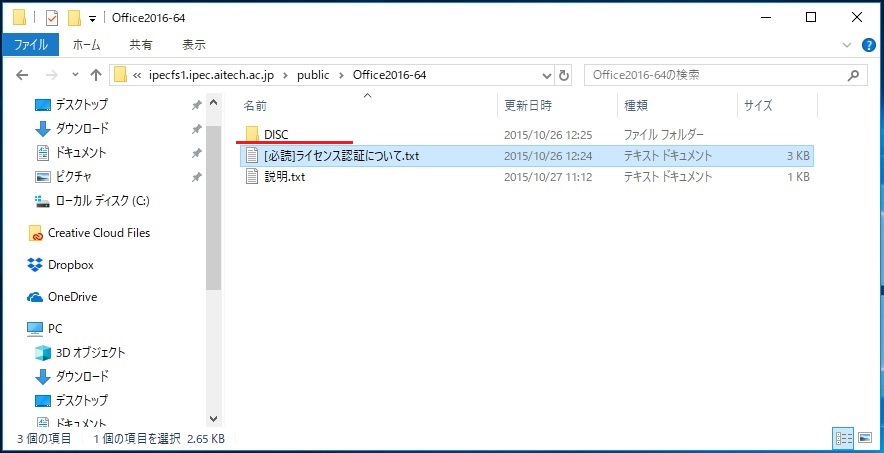Image resolution: width=884 pixels, height=453 pixels.
Task: Click the PC monitor icon
Action: [35, 328]
